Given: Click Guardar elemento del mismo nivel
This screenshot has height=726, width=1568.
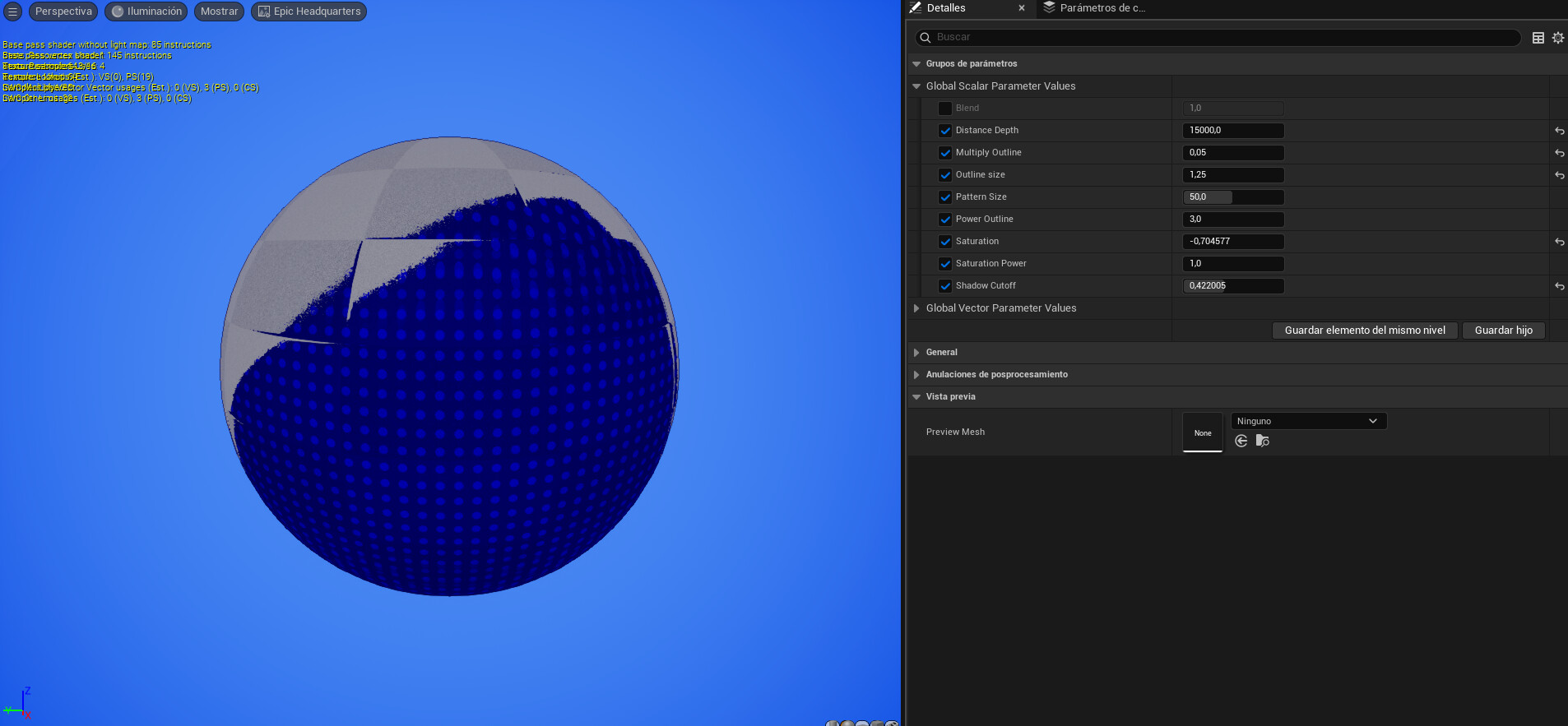Looking at the screenshot, I should tap(1365, 331).
